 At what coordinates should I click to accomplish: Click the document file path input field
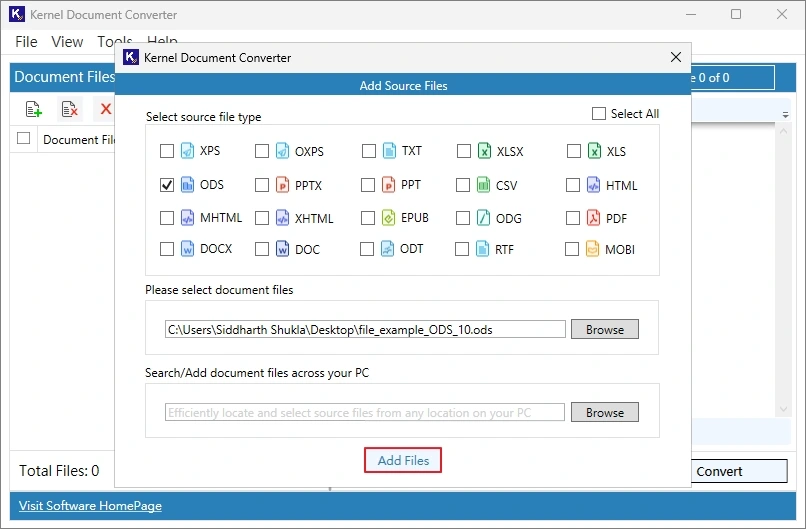pos(365,330)
